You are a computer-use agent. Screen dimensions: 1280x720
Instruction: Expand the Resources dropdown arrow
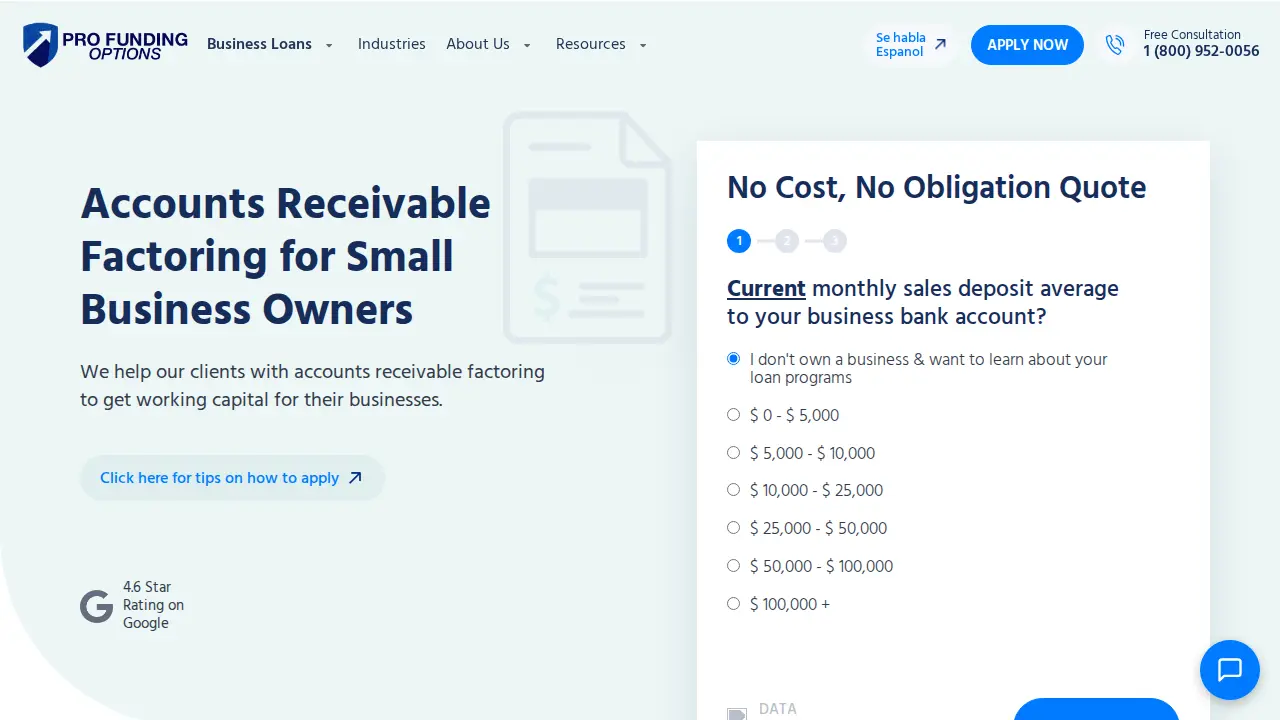tap(643, 46)
